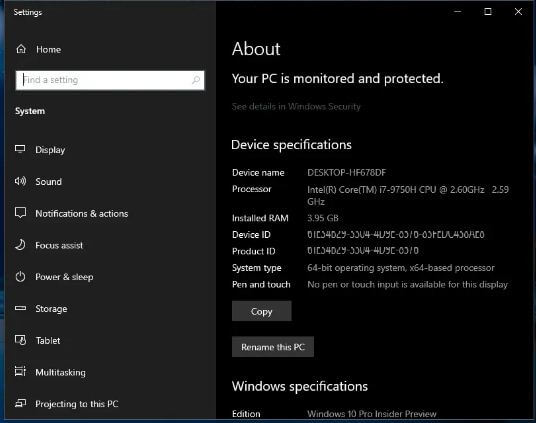The height and width of the screenshot is (423, 536).
Task: Select No pen or touch input text
Action: click(407, 285)
